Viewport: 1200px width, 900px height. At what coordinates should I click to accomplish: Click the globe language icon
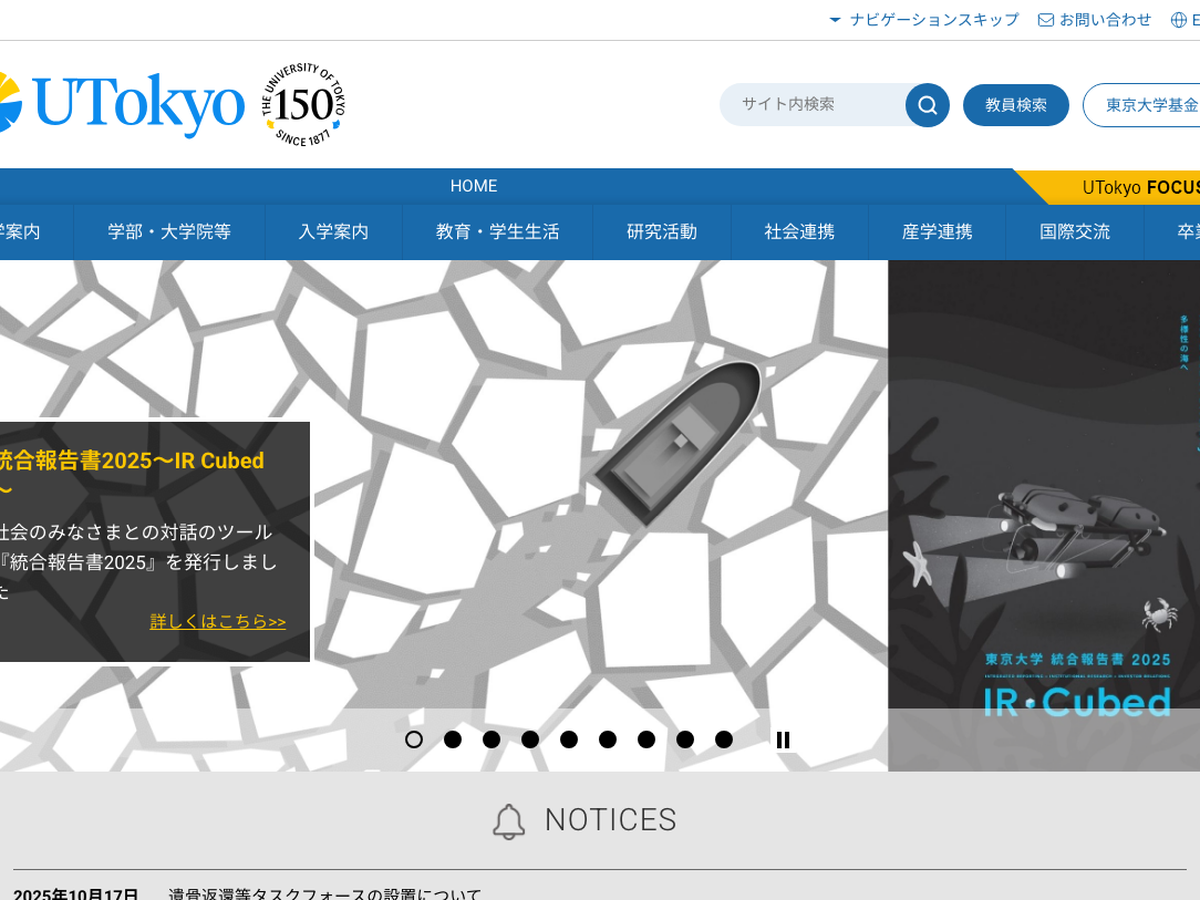point(1179,20)
